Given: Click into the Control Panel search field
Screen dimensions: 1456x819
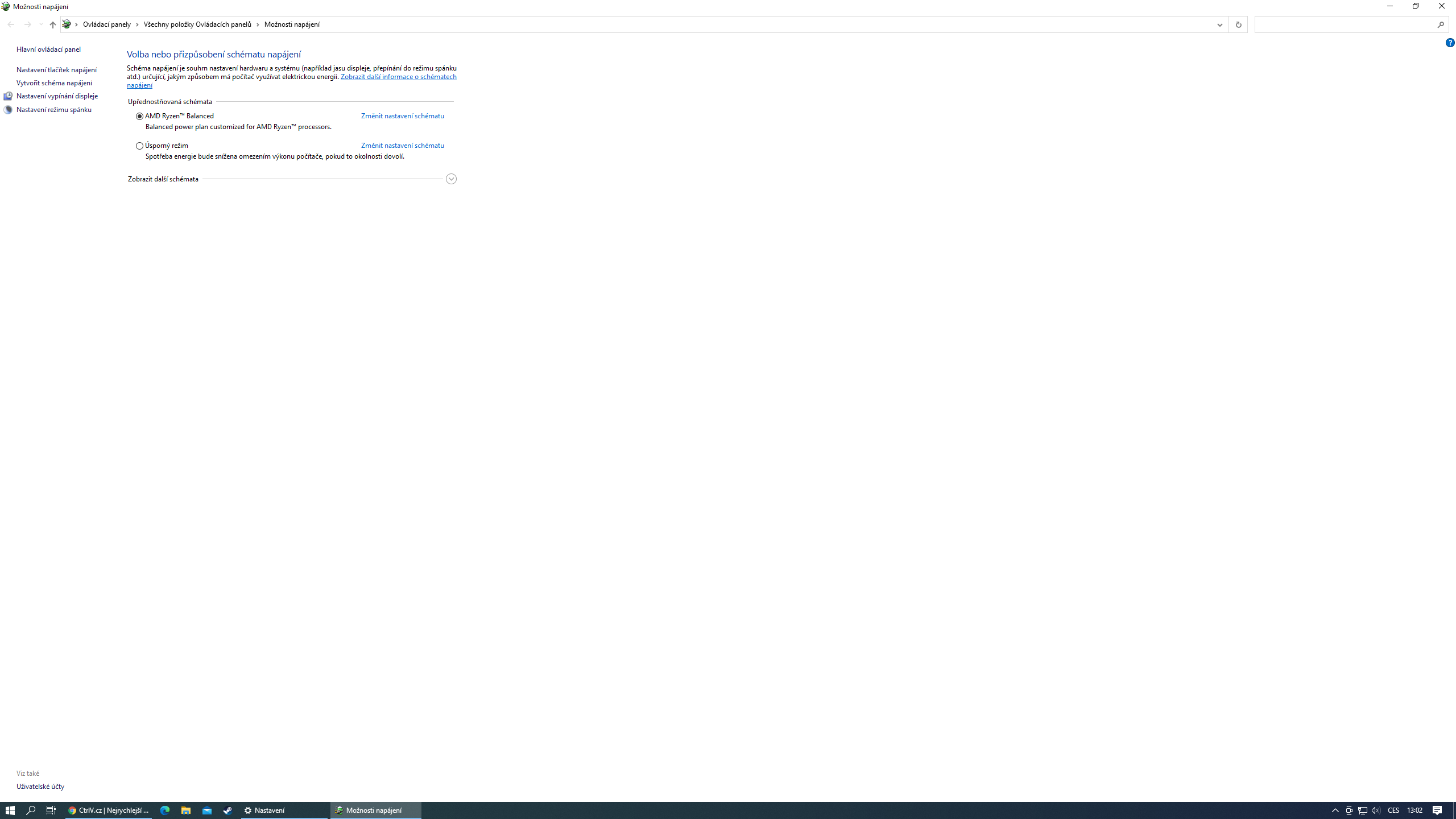Looking at the screenshot, I should 1342,24.
